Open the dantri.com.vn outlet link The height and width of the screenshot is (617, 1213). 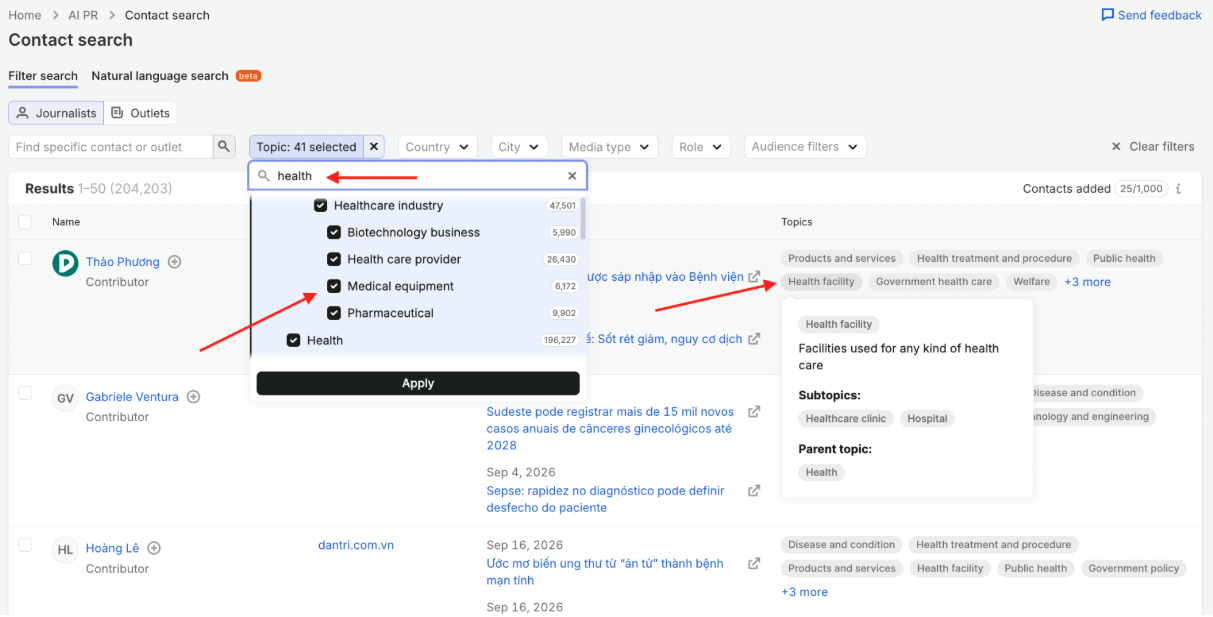(356, 545)
